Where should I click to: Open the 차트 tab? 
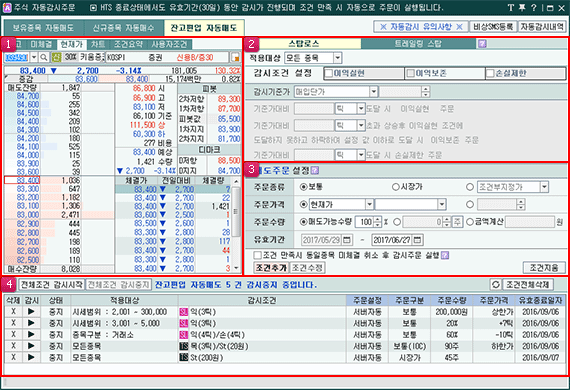(97, 44)
